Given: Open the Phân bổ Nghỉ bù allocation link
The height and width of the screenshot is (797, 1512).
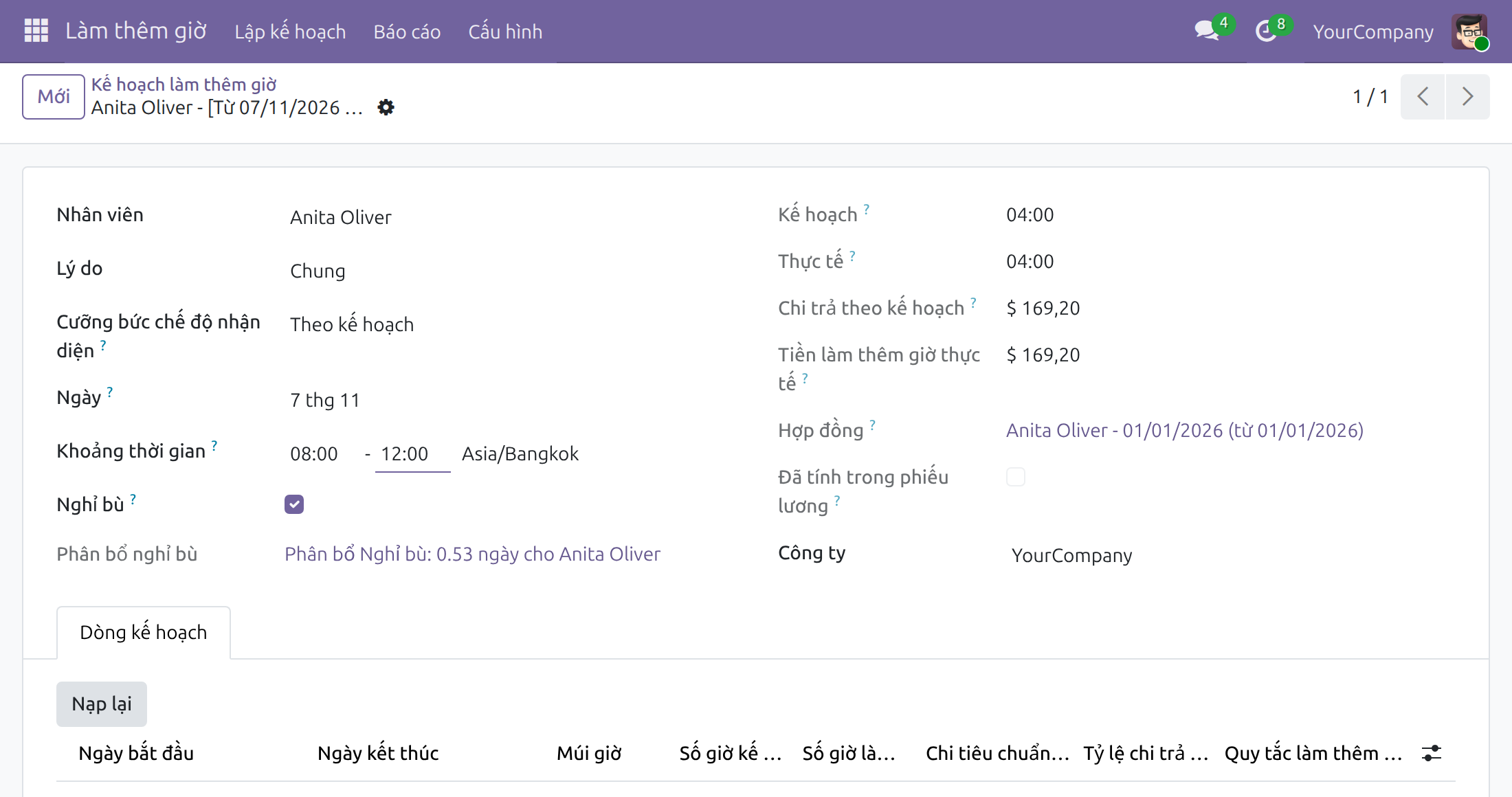Looking at the screenshot, I should pos(472,554).
